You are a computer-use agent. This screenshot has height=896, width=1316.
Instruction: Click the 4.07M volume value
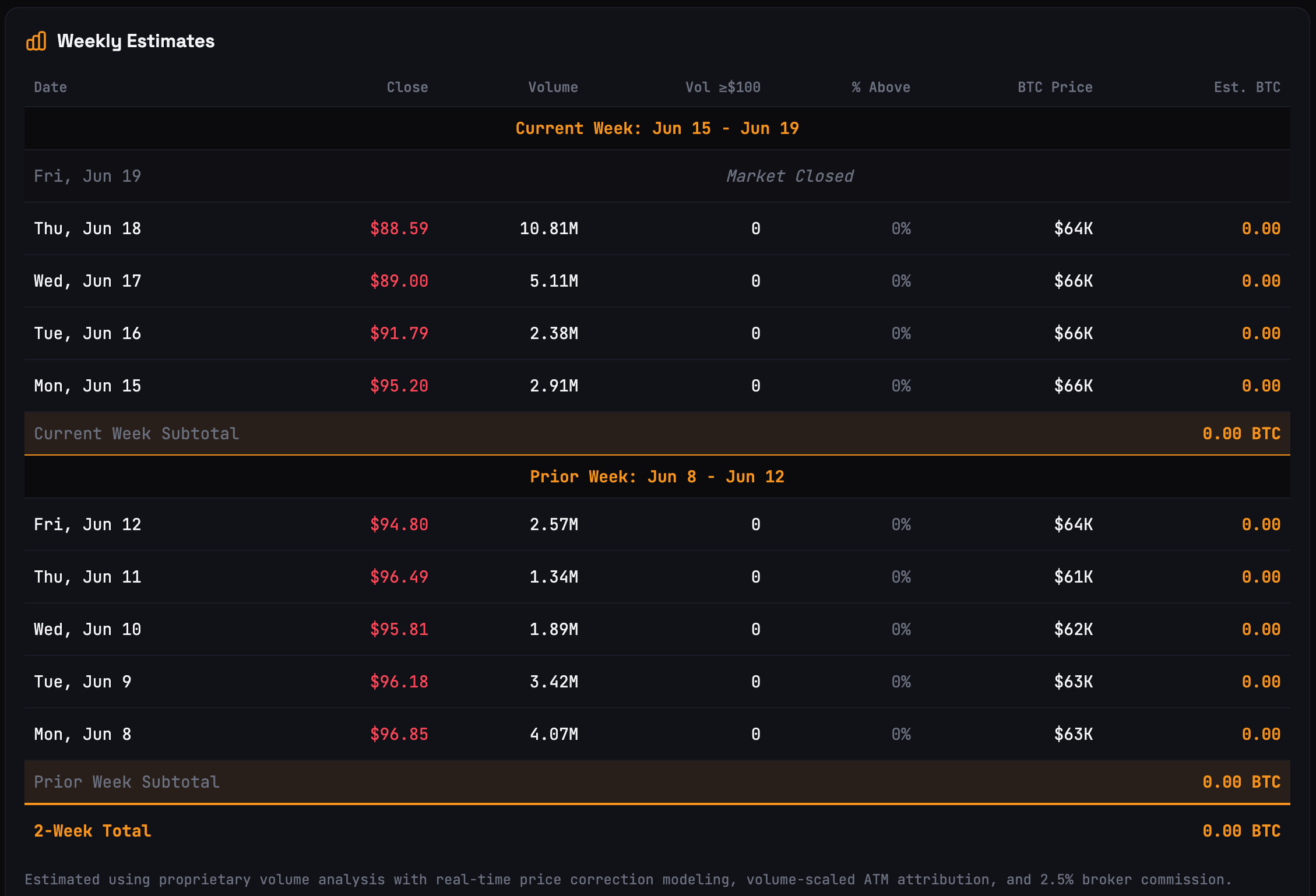[554, 734]
